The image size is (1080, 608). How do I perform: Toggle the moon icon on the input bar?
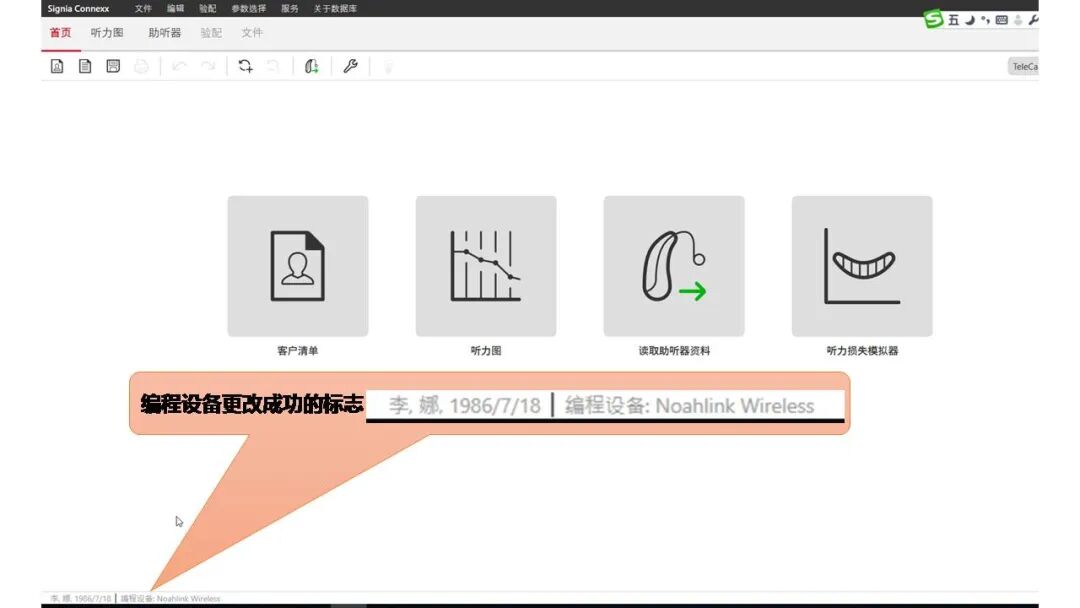click(x=971, y=19)
